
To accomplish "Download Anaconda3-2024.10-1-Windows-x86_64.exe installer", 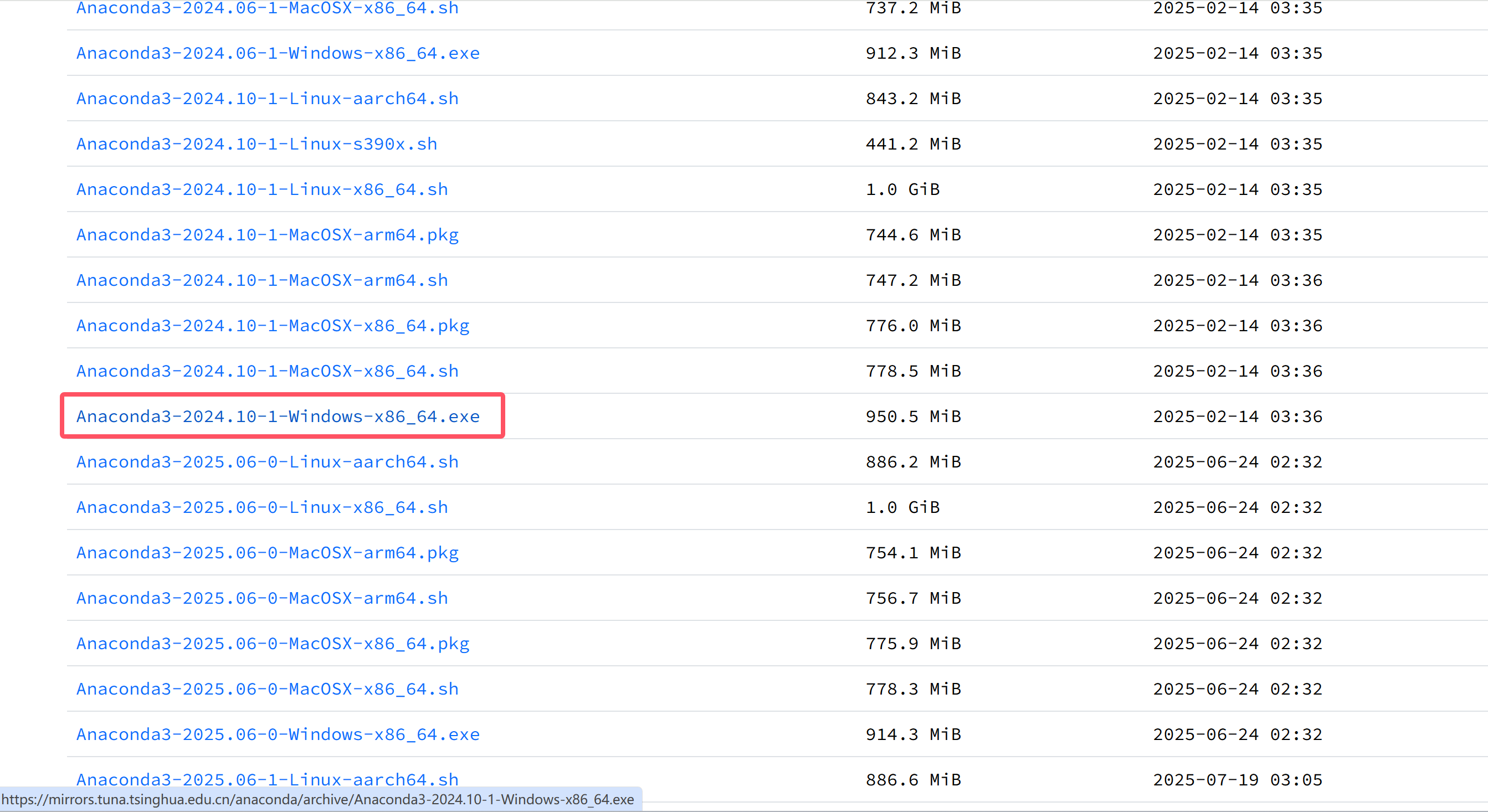I will (277, 416).
